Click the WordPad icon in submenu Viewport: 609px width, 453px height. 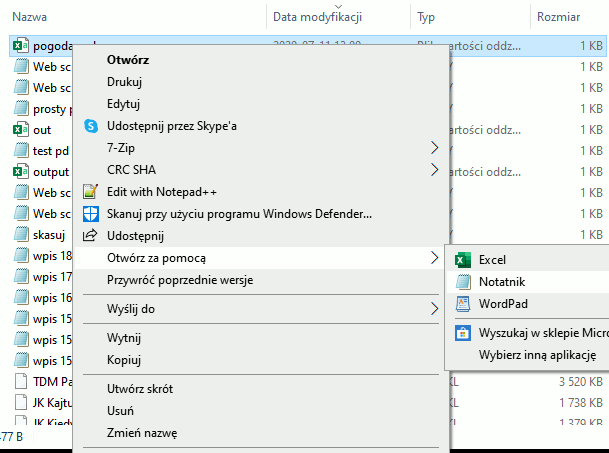point(463,303)
